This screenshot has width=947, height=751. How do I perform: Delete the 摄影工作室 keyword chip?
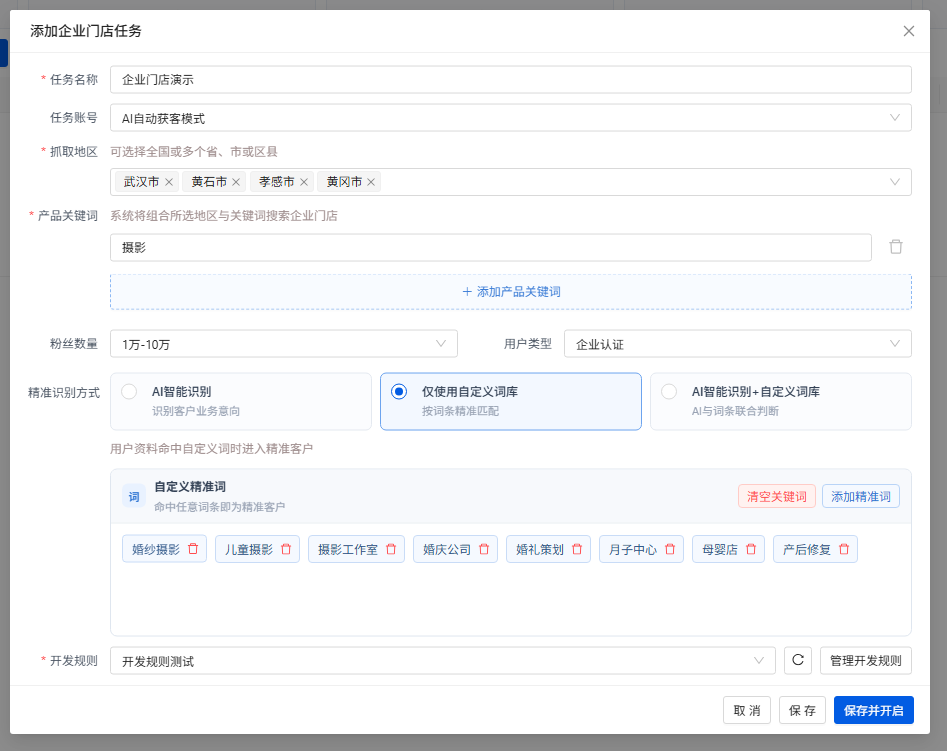(391, 549)
